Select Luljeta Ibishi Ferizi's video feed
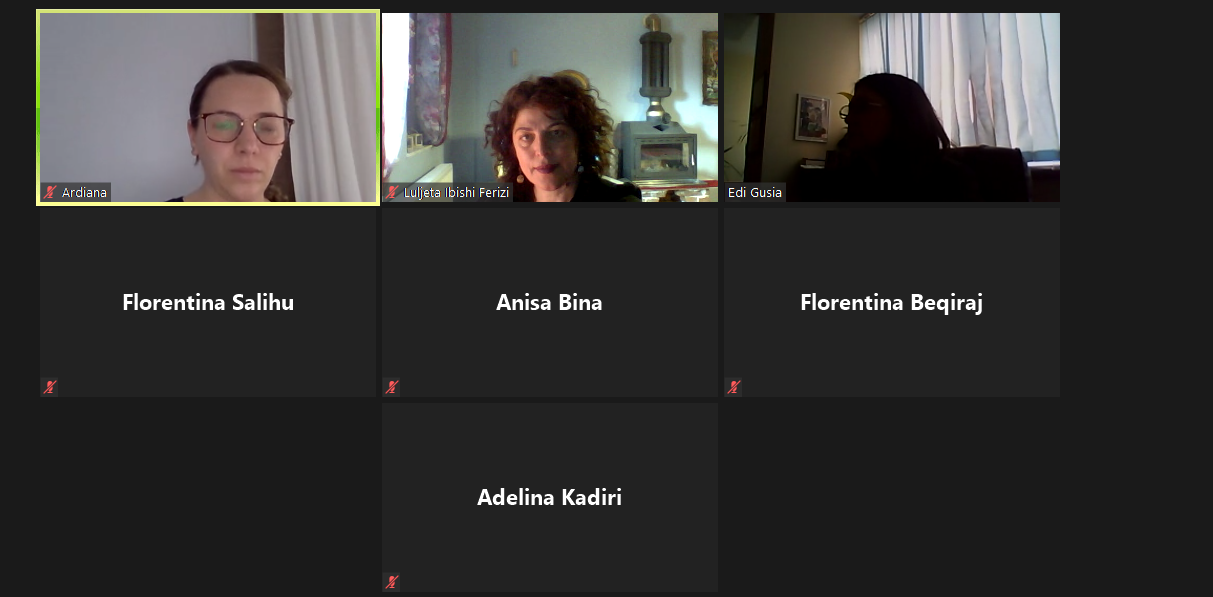1213x597 pixels. click(x=550, y=107)
